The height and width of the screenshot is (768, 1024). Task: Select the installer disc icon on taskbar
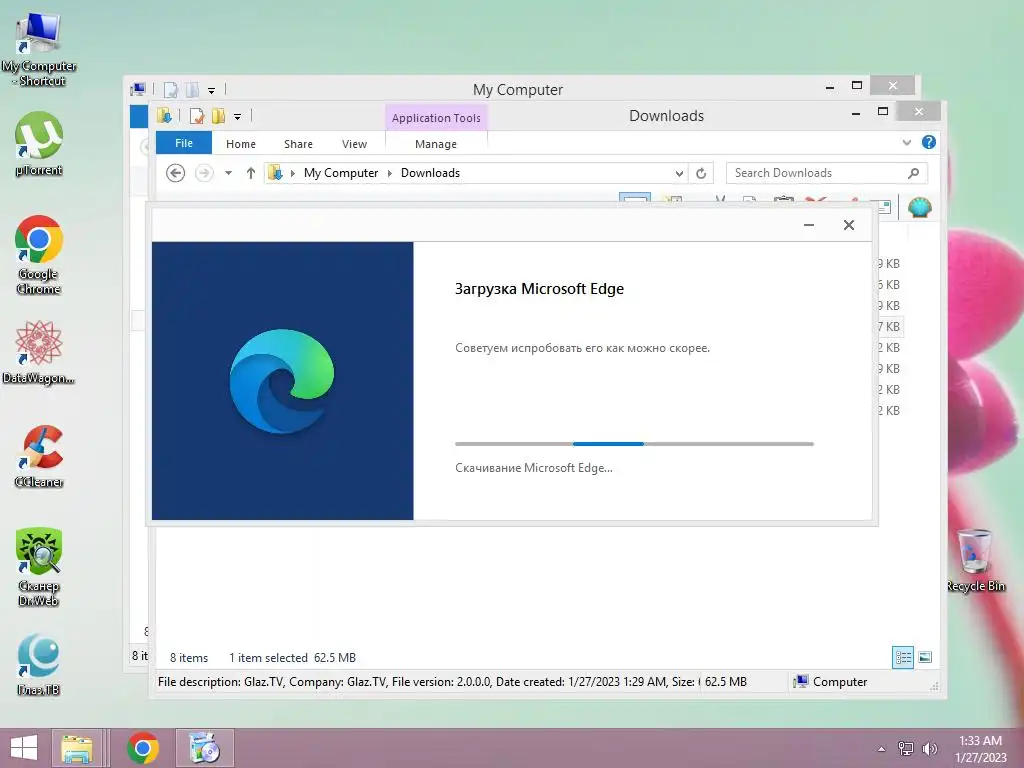tap(204, 748)
